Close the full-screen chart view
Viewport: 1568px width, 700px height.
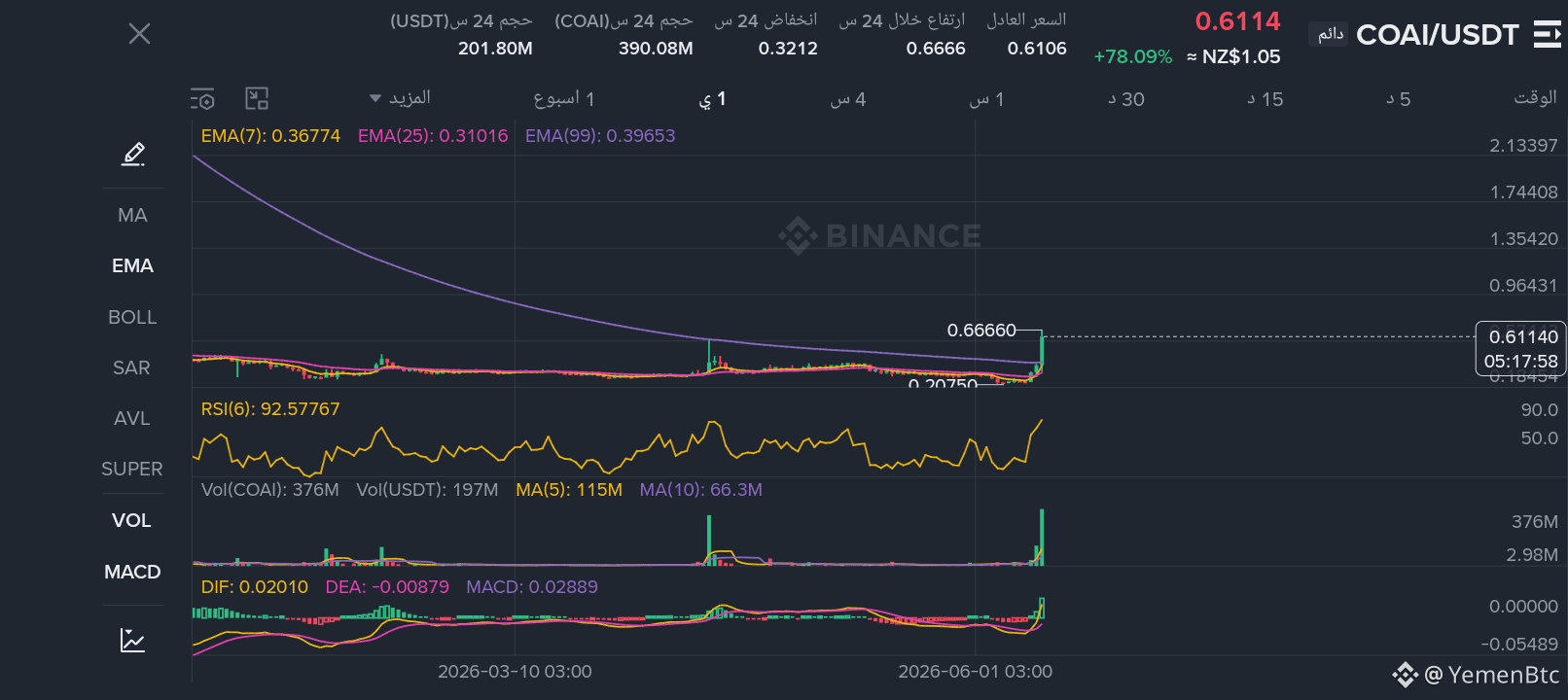[139, 34]
